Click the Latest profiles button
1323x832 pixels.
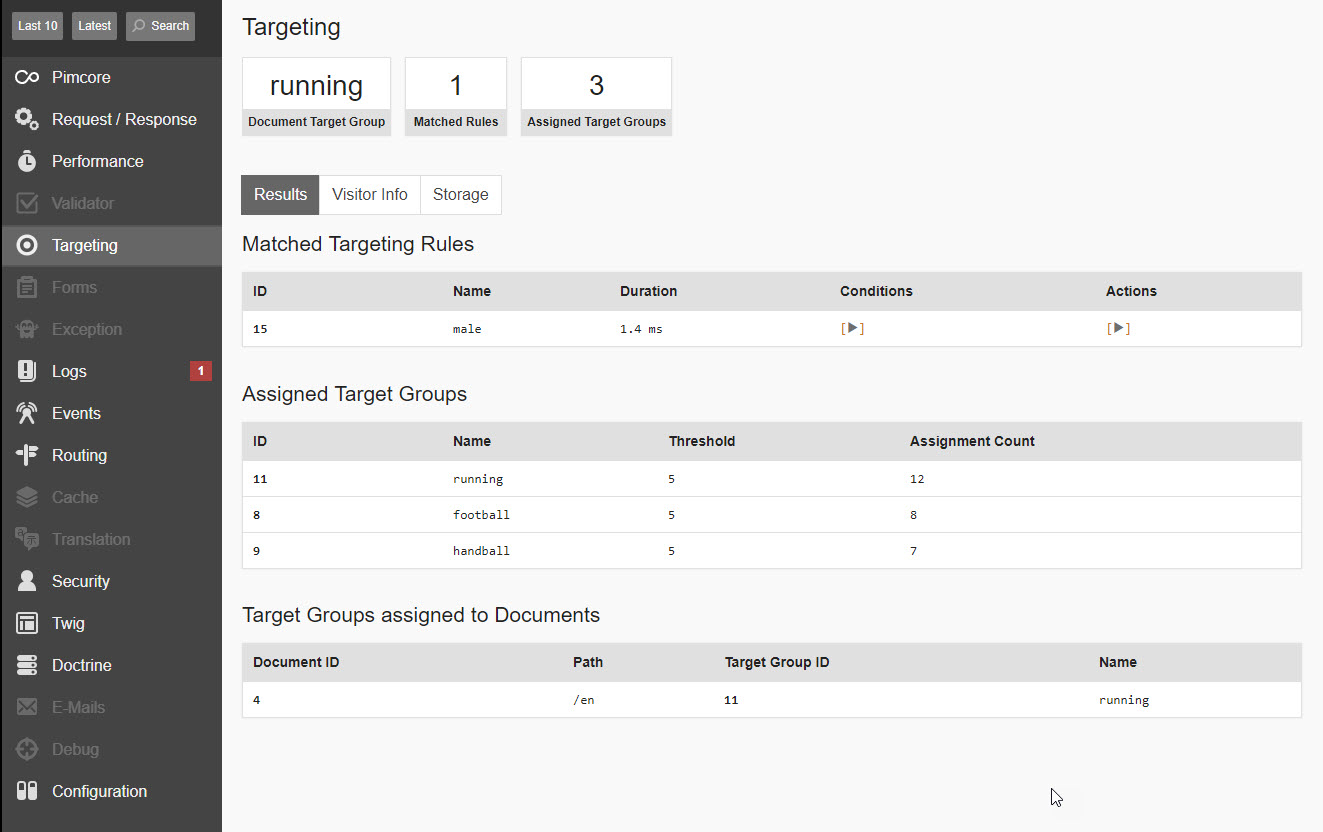(94, 26)
